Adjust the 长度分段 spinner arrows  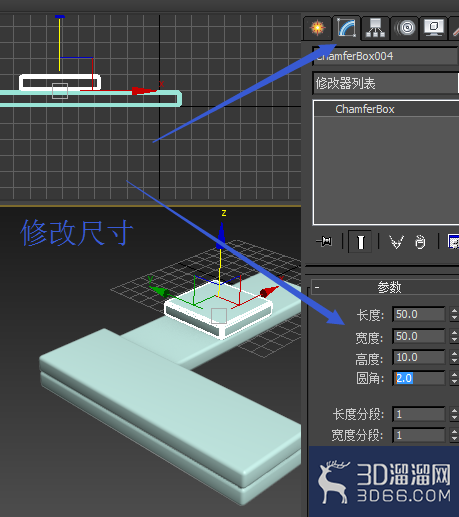point(454,414)
